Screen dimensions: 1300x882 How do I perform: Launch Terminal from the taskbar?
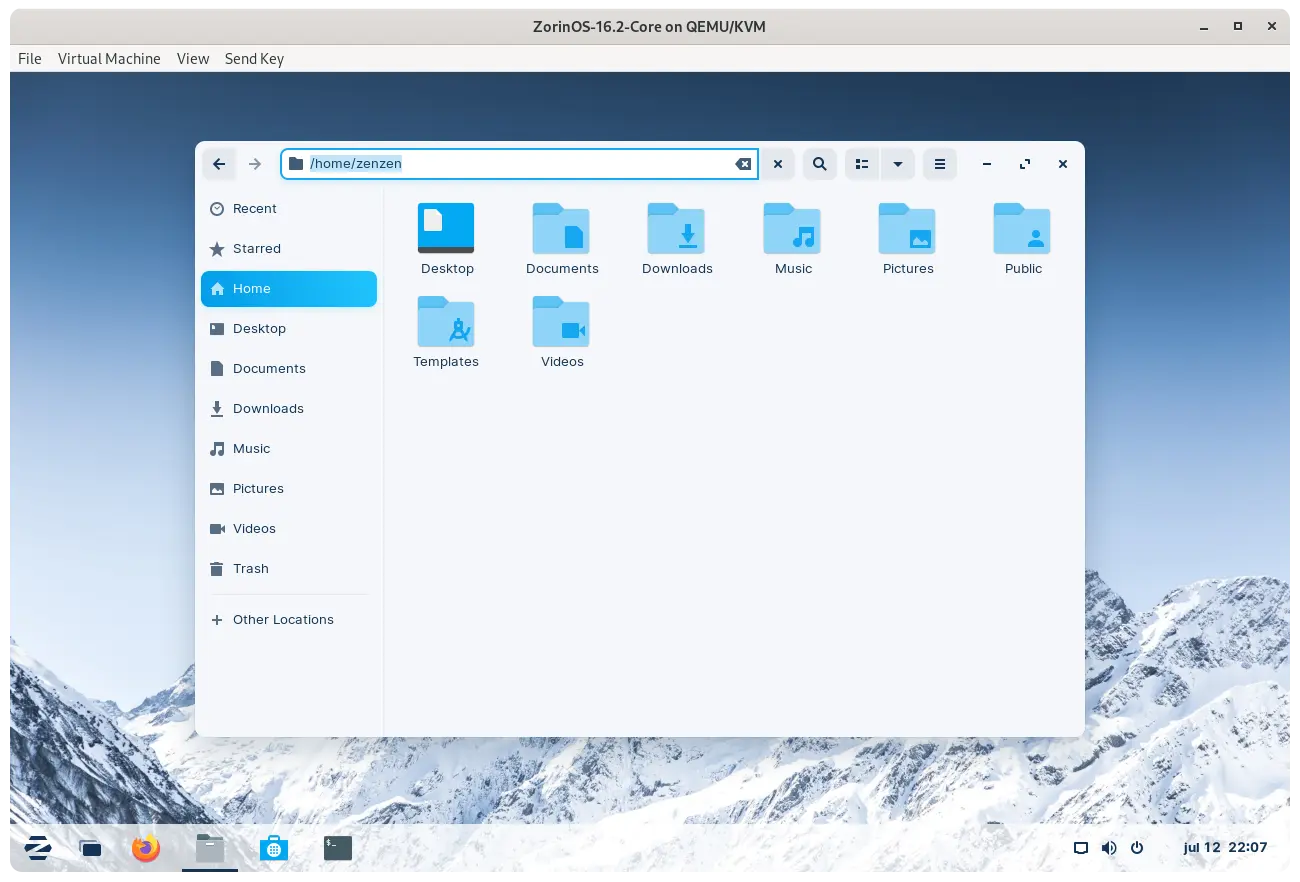click(338, 848)
